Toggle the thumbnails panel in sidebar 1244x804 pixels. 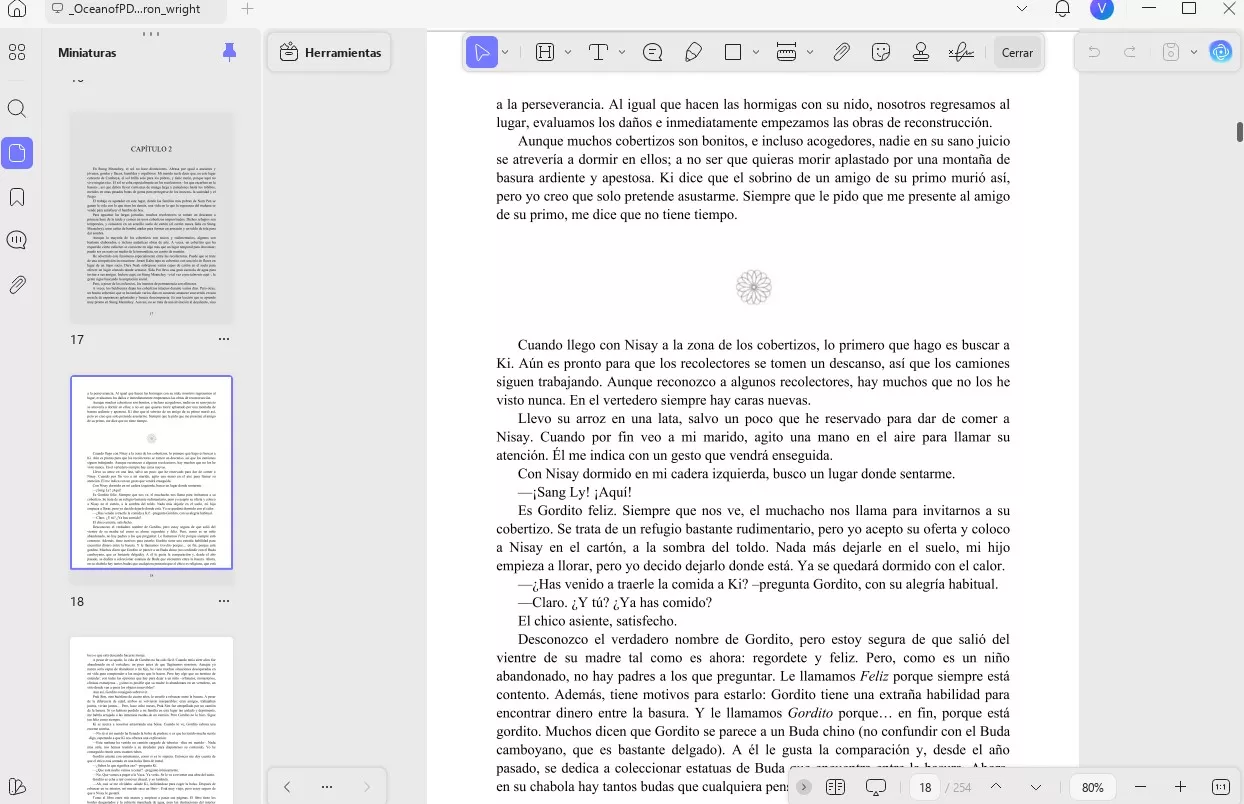tap(17, 153)
